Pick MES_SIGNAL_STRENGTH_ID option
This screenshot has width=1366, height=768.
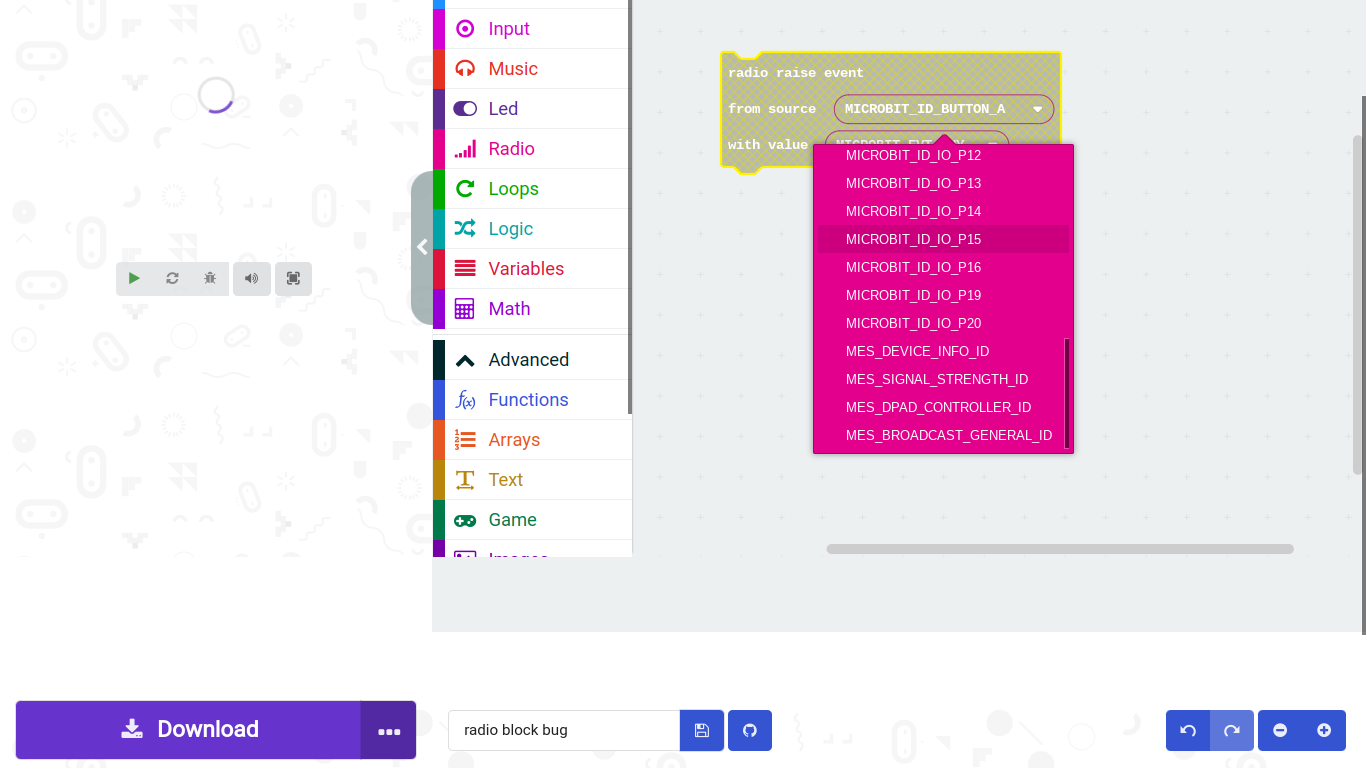tap(943, 379)
